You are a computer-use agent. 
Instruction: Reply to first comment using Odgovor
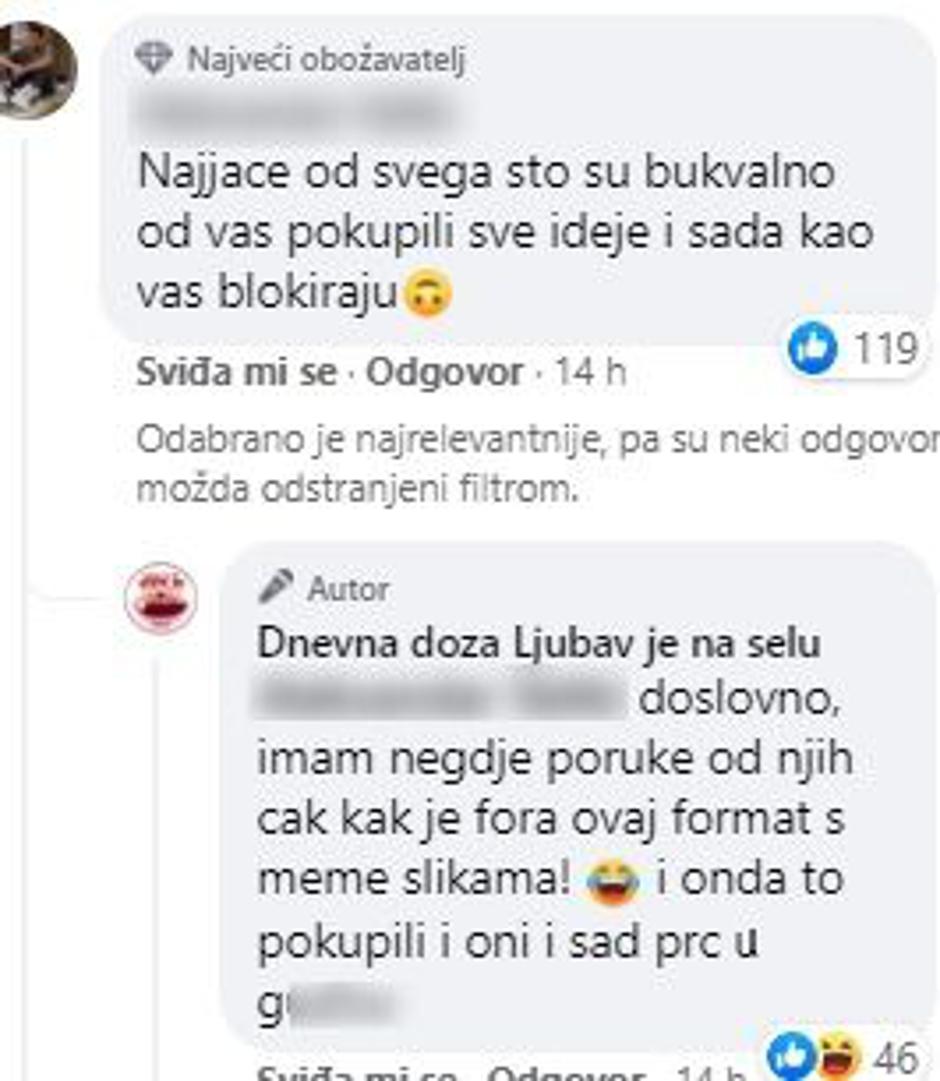pyautogui.click(x=444, y=373)
